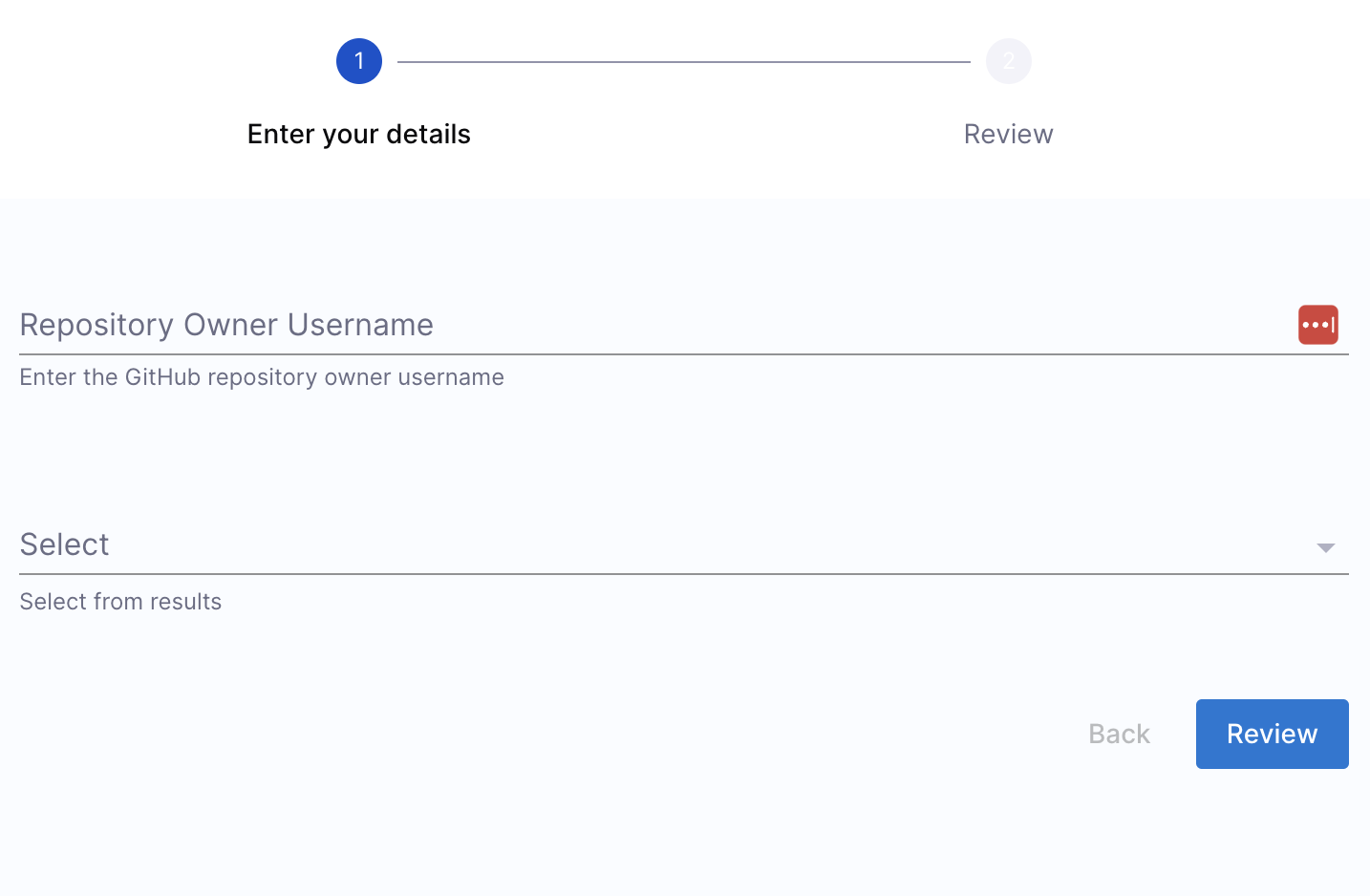
Task: Click the step 1 circle indicator
Action: (x=359, y=61)
